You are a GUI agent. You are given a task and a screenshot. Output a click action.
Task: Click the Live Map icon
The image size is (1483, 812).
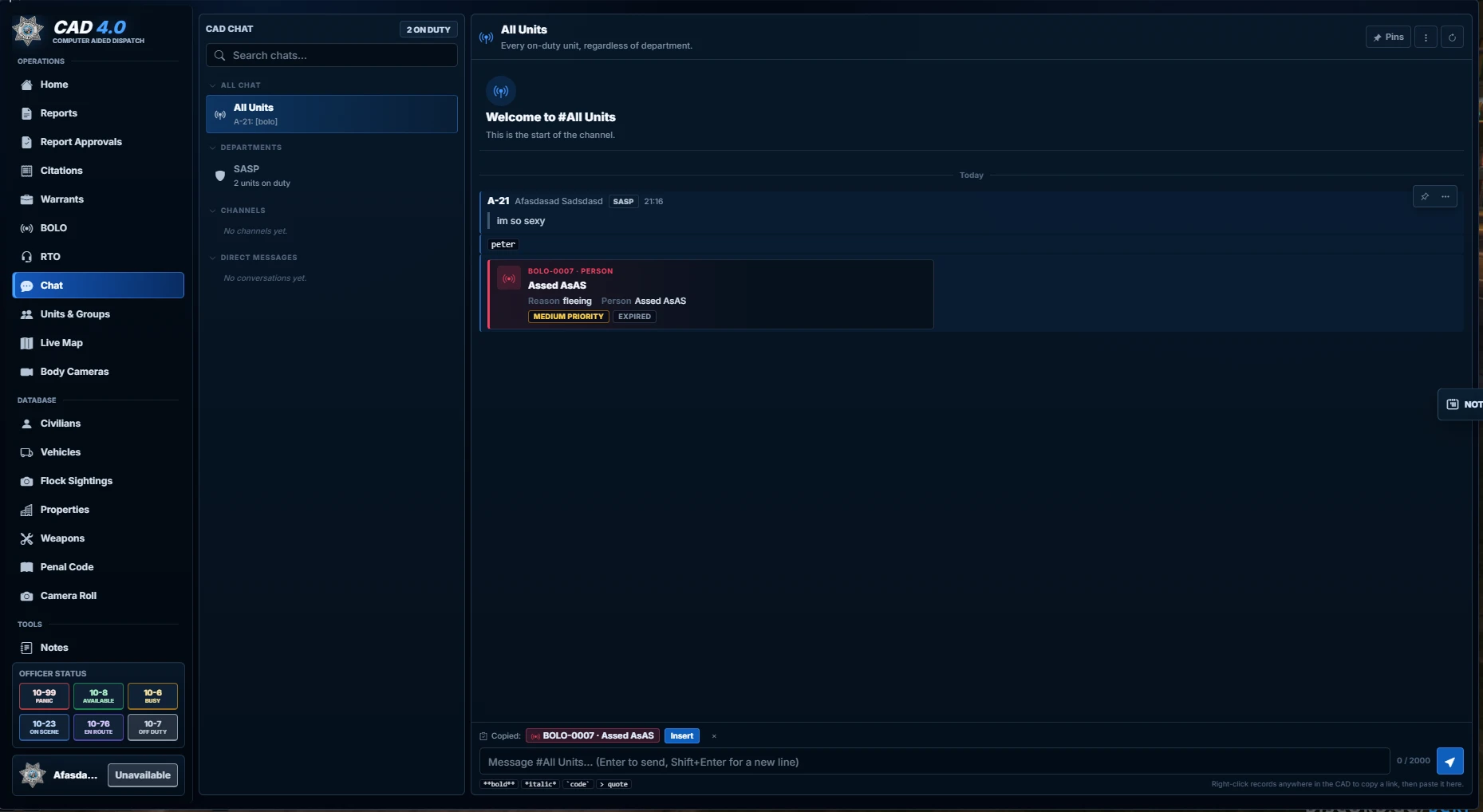(26, 343)
